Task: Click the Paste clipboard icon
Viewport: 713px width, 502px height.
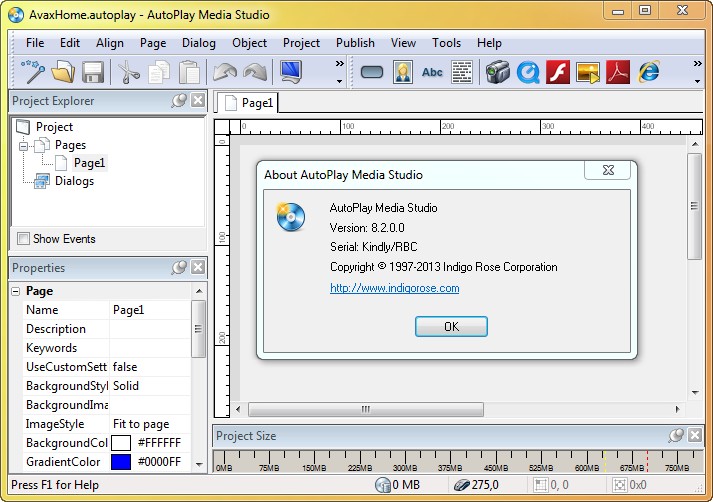Action: tap(189, 72)
